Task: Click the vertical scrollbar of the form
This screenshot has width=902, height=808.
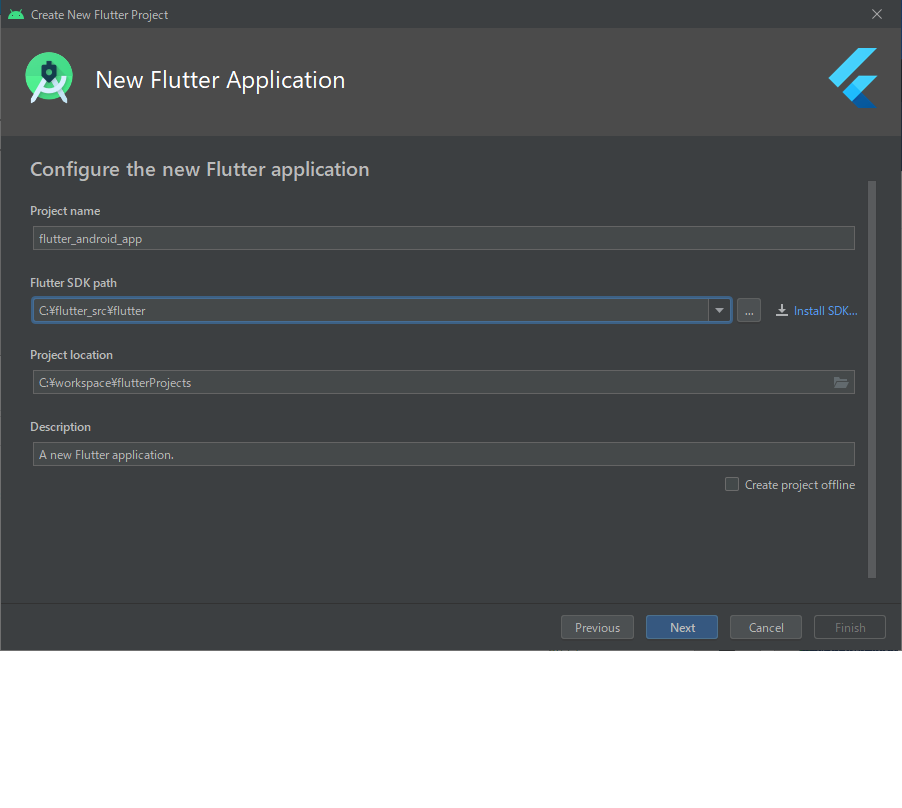Action: [x=872, y=380]
